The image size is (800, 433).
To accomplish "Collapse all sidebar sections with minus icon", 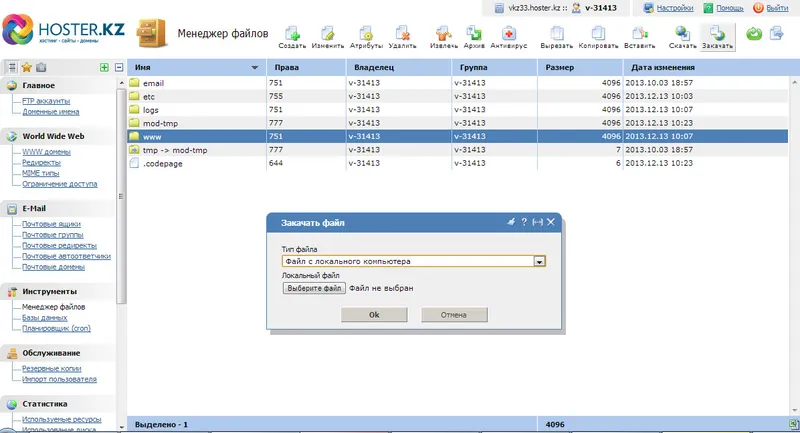I will [x=119, y=67].
